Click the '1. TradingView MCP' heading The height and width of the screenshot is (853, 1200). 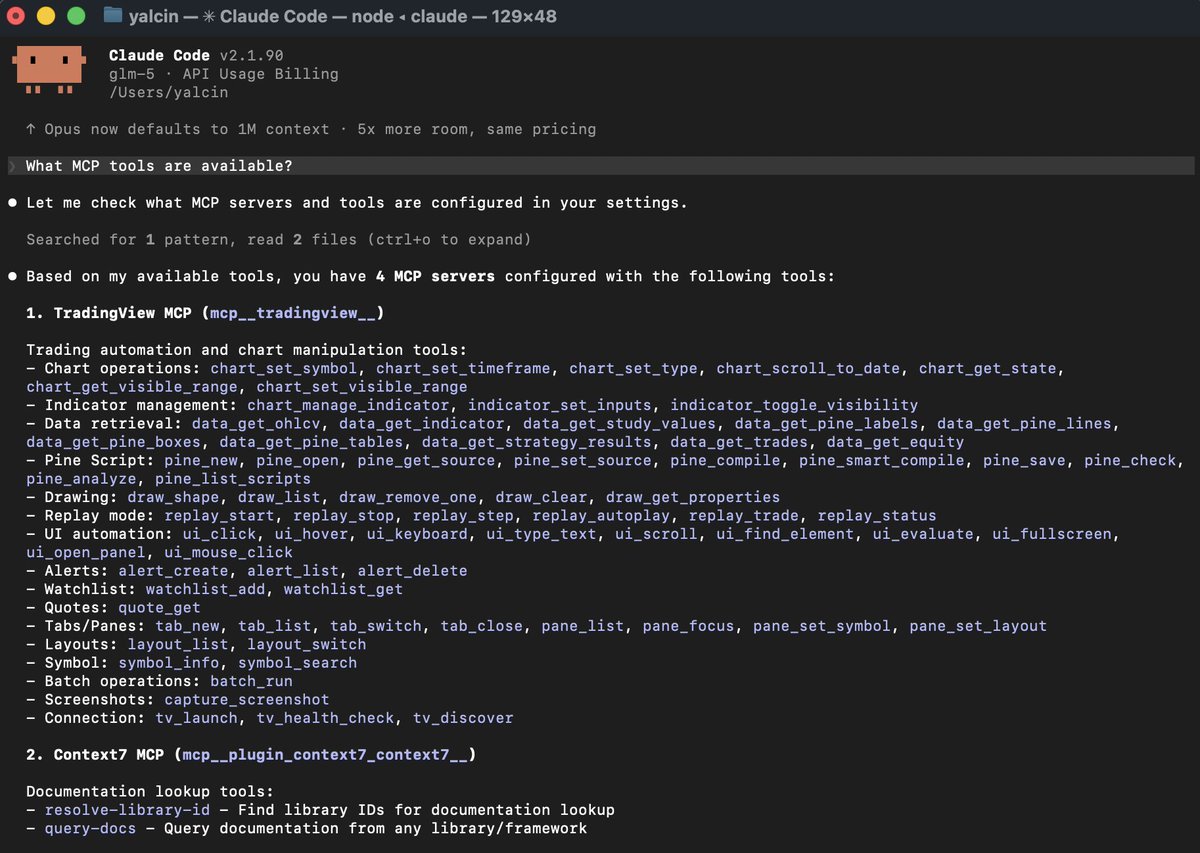coord(109,313)
